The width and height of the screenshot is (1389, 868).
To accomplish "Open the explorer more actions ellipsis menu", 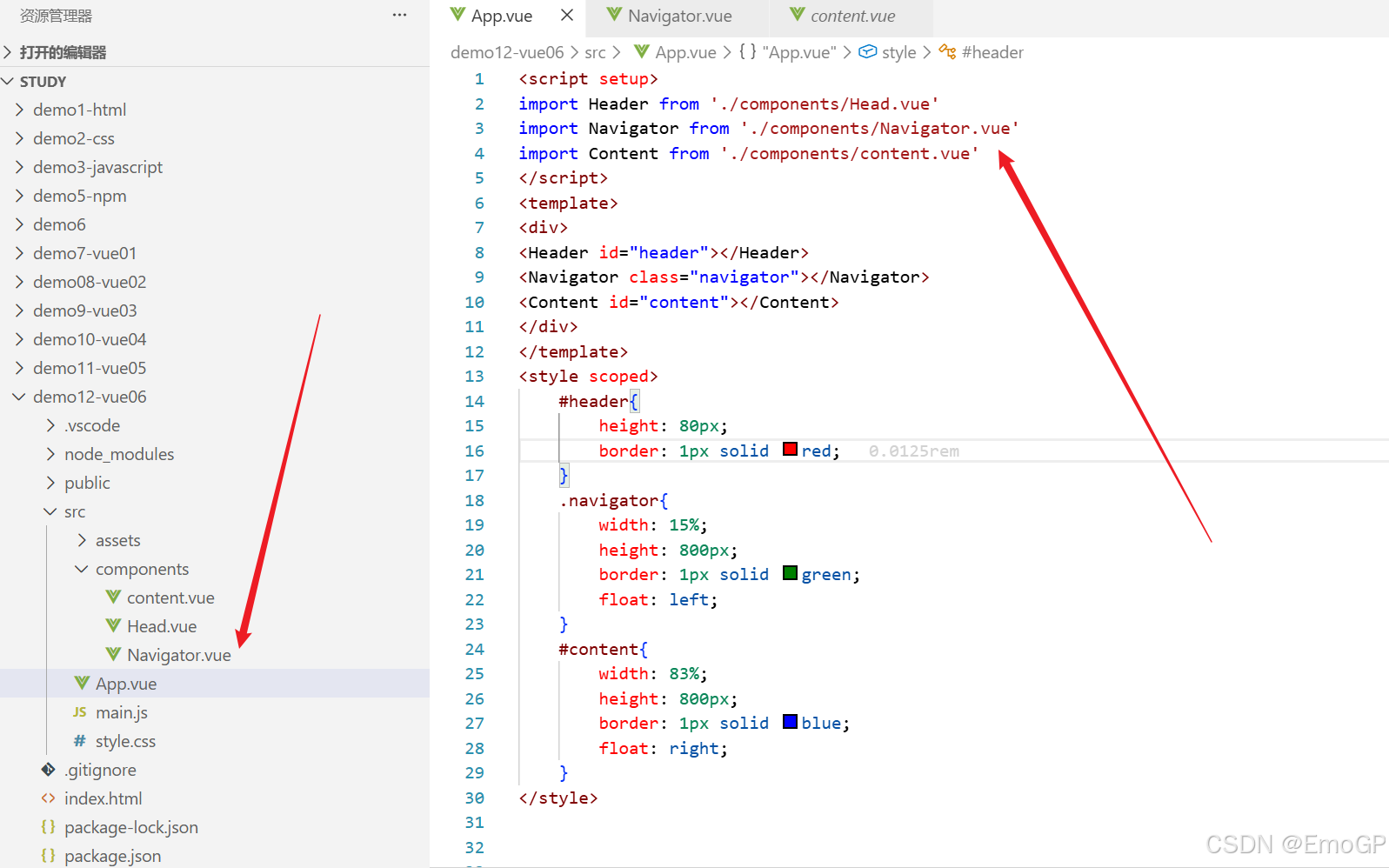I will [399, 15].
